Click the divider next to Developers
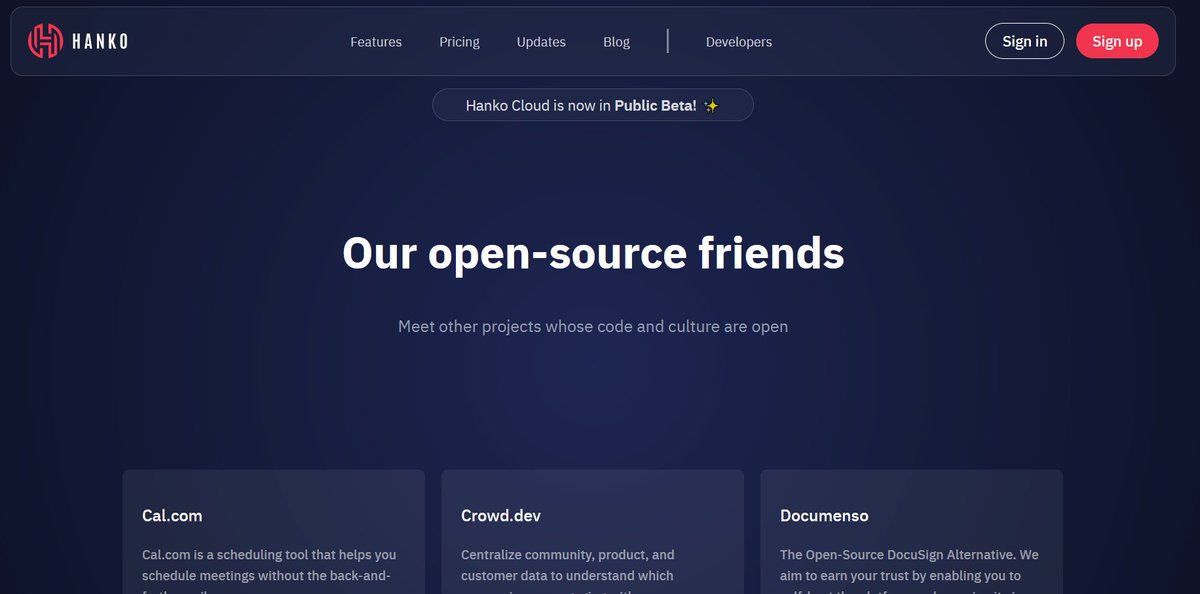 click(x=668, y=41)
